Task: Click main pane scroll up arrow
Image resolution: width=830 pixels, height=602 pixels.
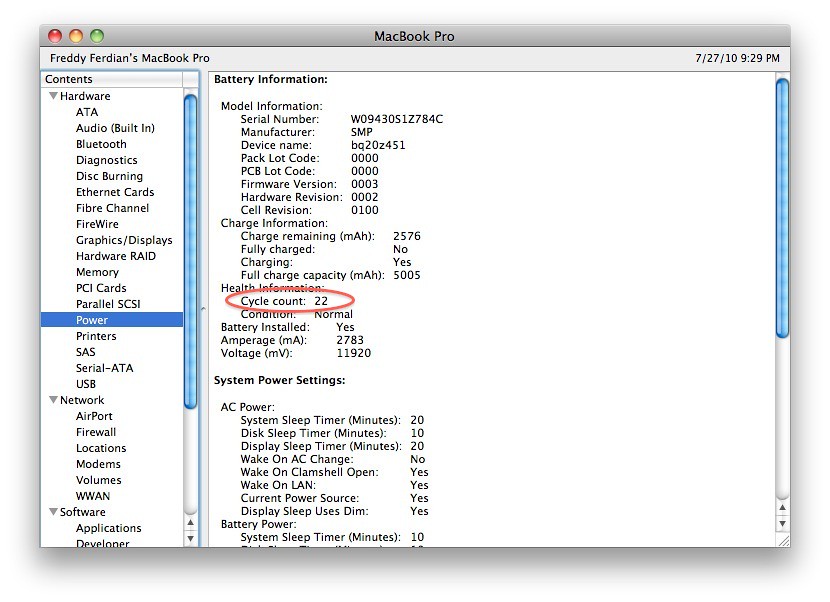Action: pyautogui.click(x=782, y=507)
